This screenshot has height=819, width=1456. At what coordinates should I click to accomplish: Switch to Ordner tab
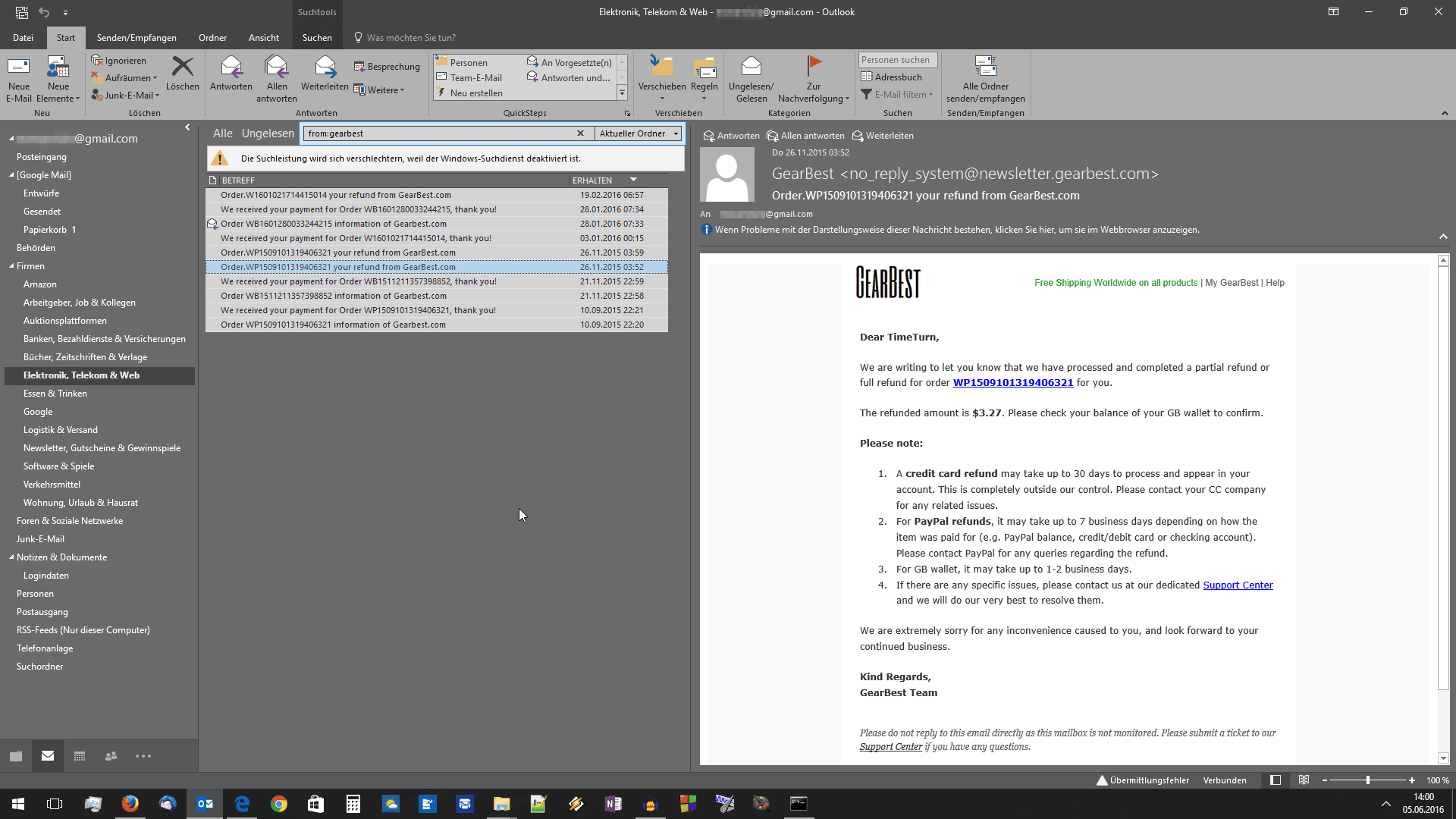pyautogui.click(x=212, y=37)
